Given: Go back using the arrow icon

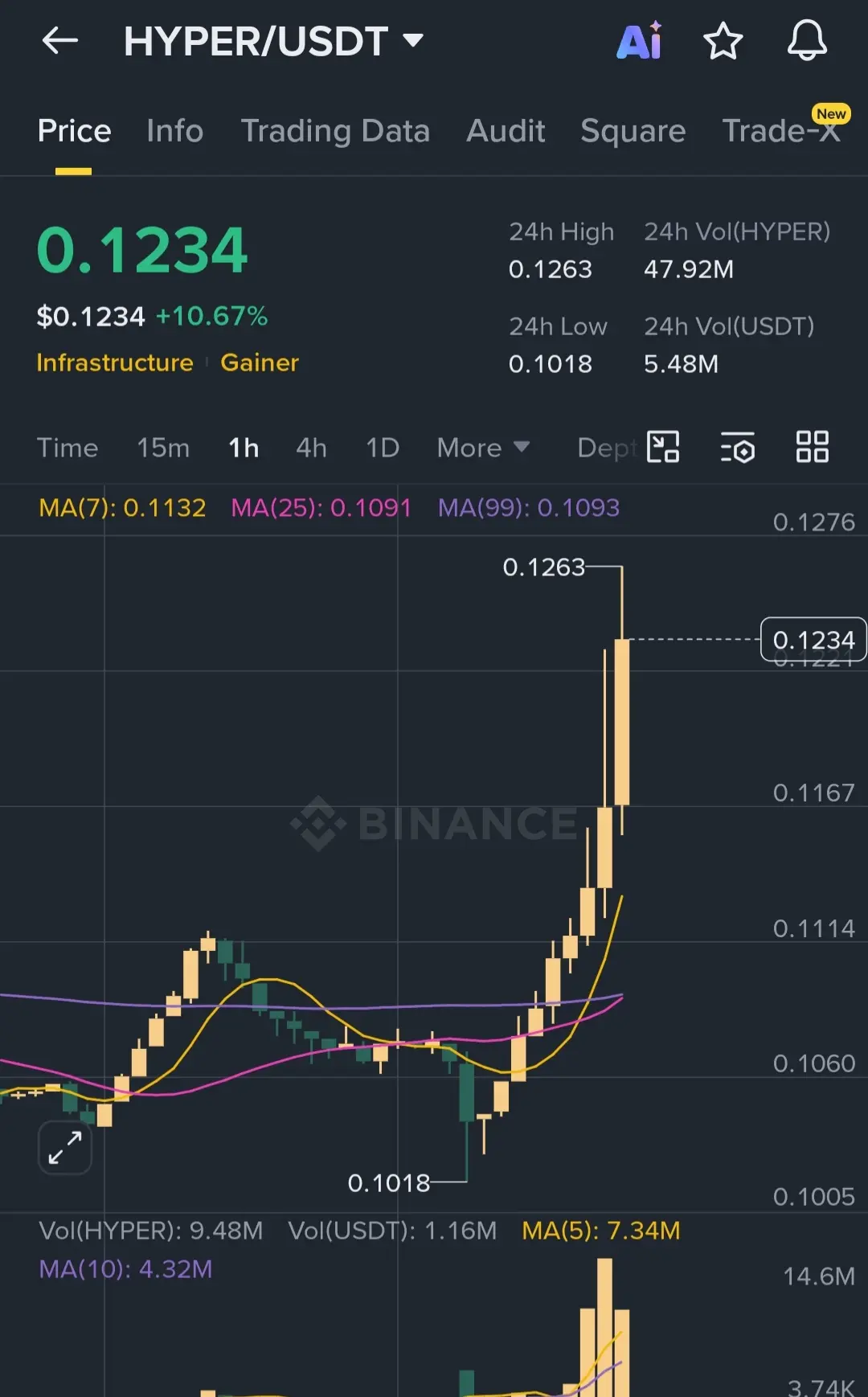Looking at the screenshot, I should [60, 40].
